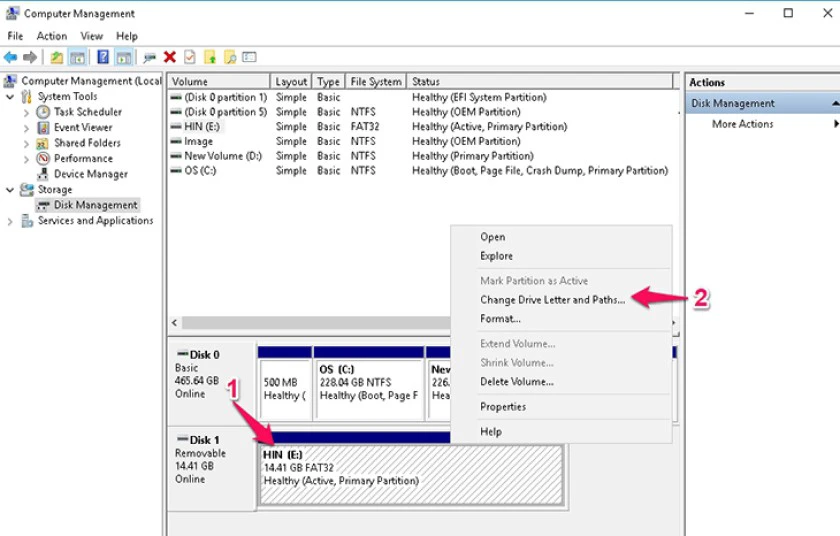The width and height of the screenshot is (840, 536).
Task: Open the Action menu
Action: 51,36
